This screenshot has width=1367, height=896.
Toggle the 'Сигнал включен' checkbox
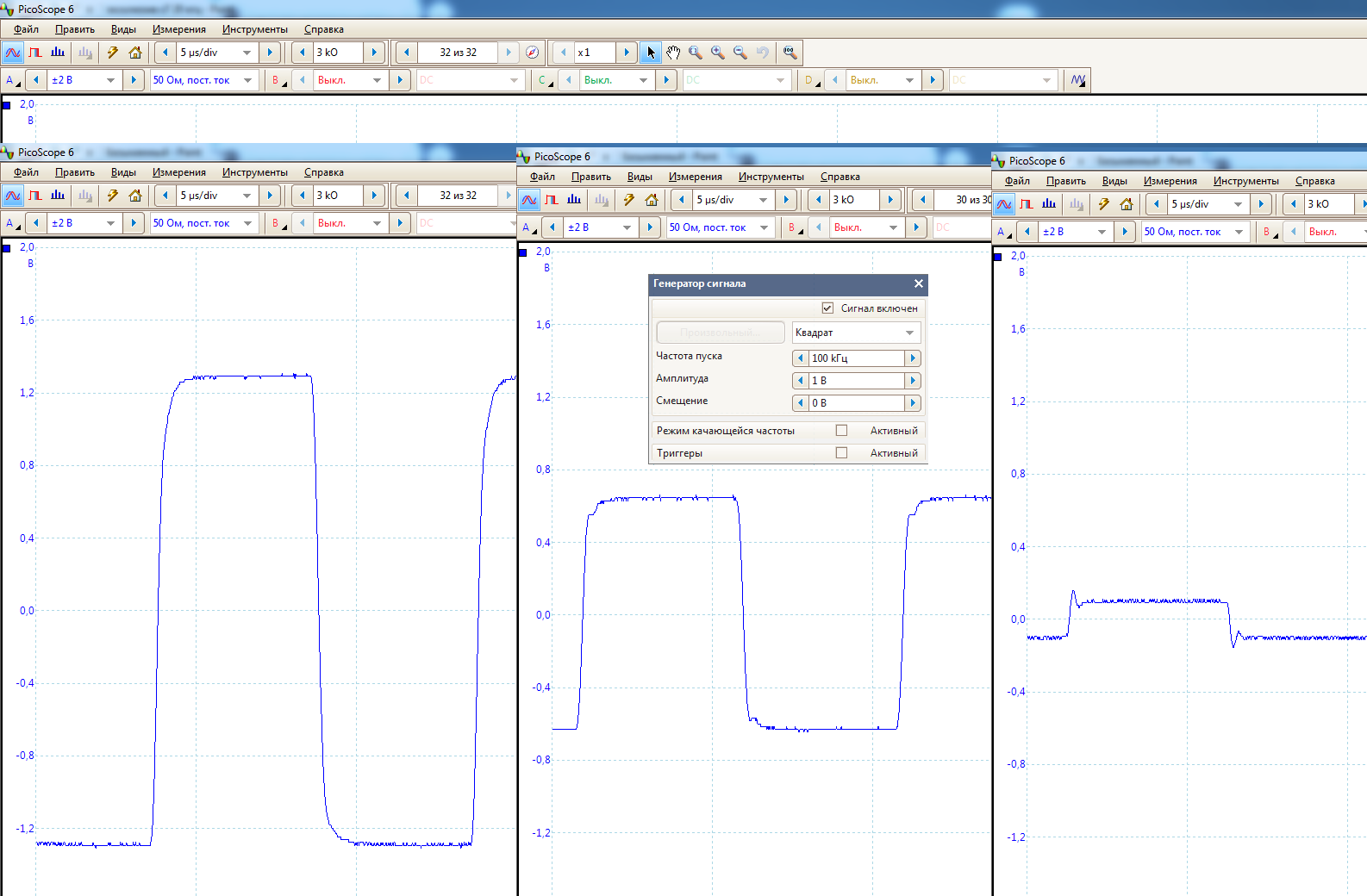[827, 308]
